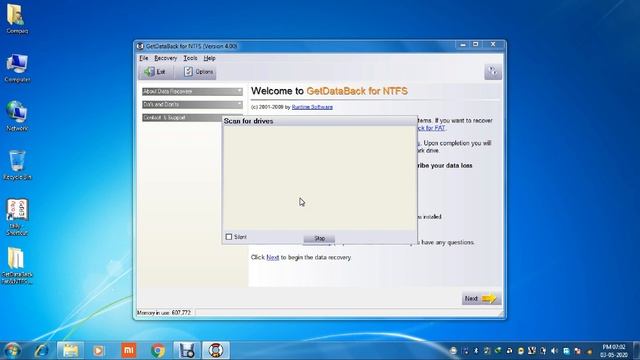Viewport: 640px width, 360px height.
Task: Open the Tools menu
Action: coord(190,58)
